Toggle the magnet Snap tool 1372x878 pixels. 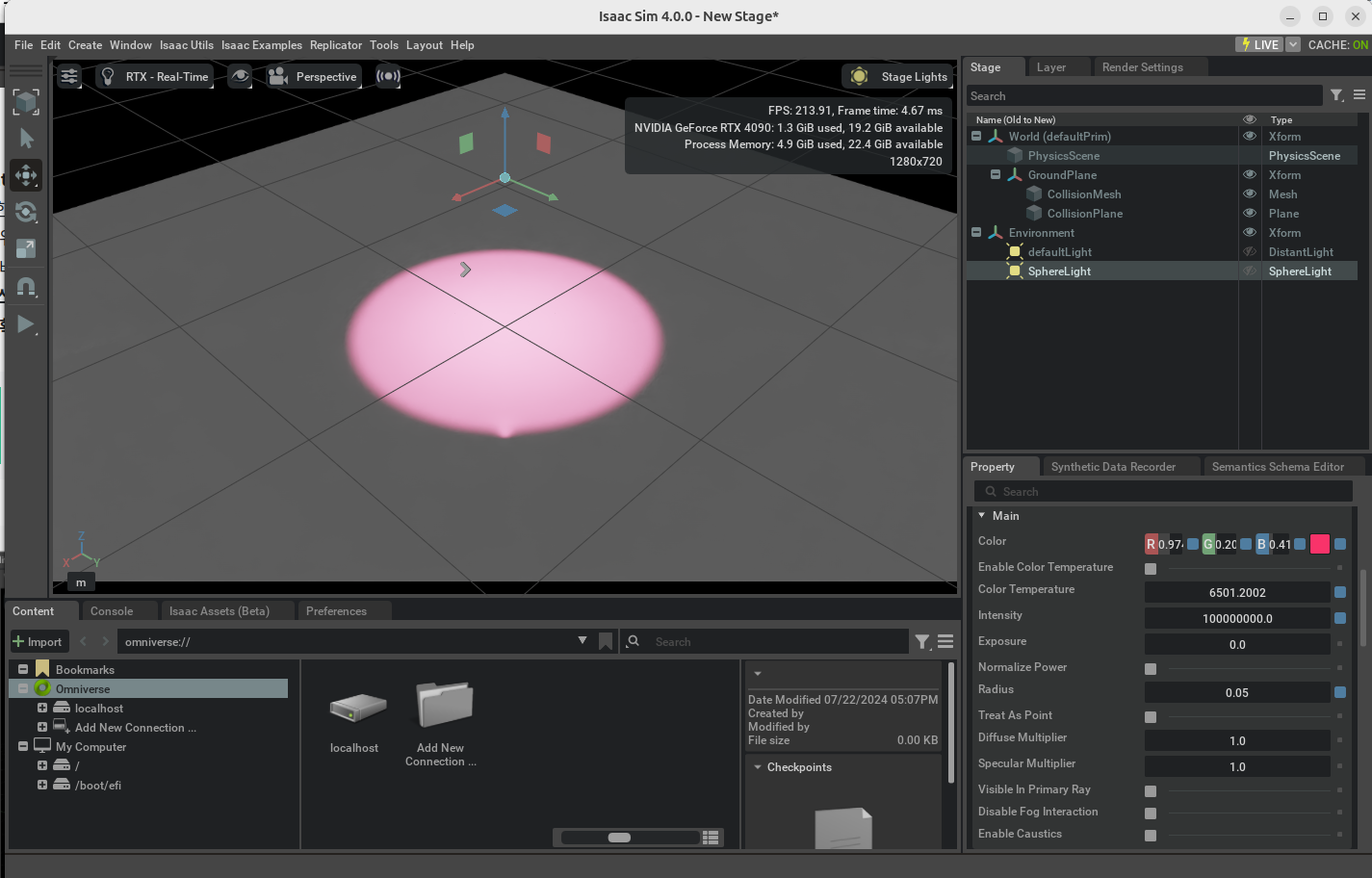[x=26, y=286]
